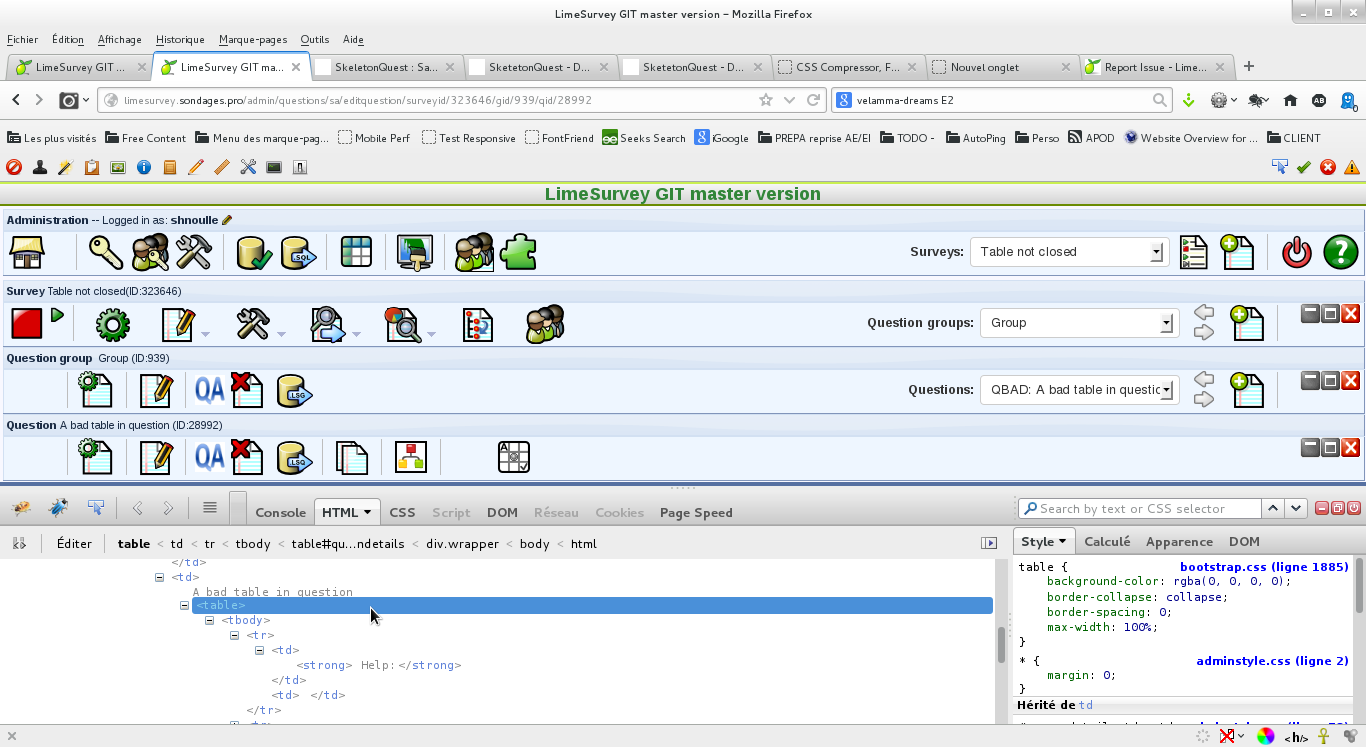This screenshot has height=747, width=1366.
Task: Expand the Question groups dropdown
Action: pos(1078,323)
